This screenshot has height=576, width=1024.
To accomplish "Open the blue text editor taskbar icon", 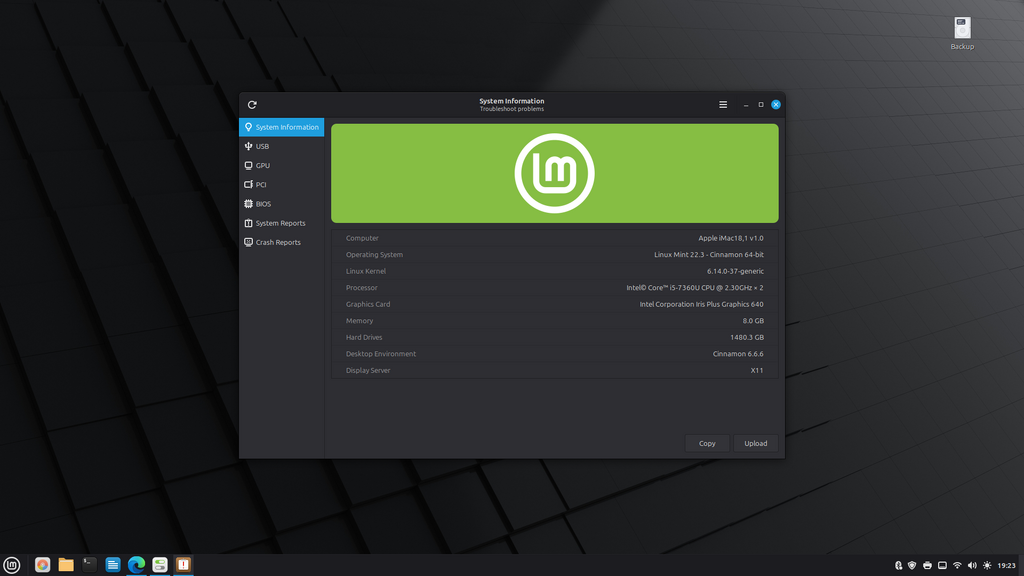I will [113, 565].
